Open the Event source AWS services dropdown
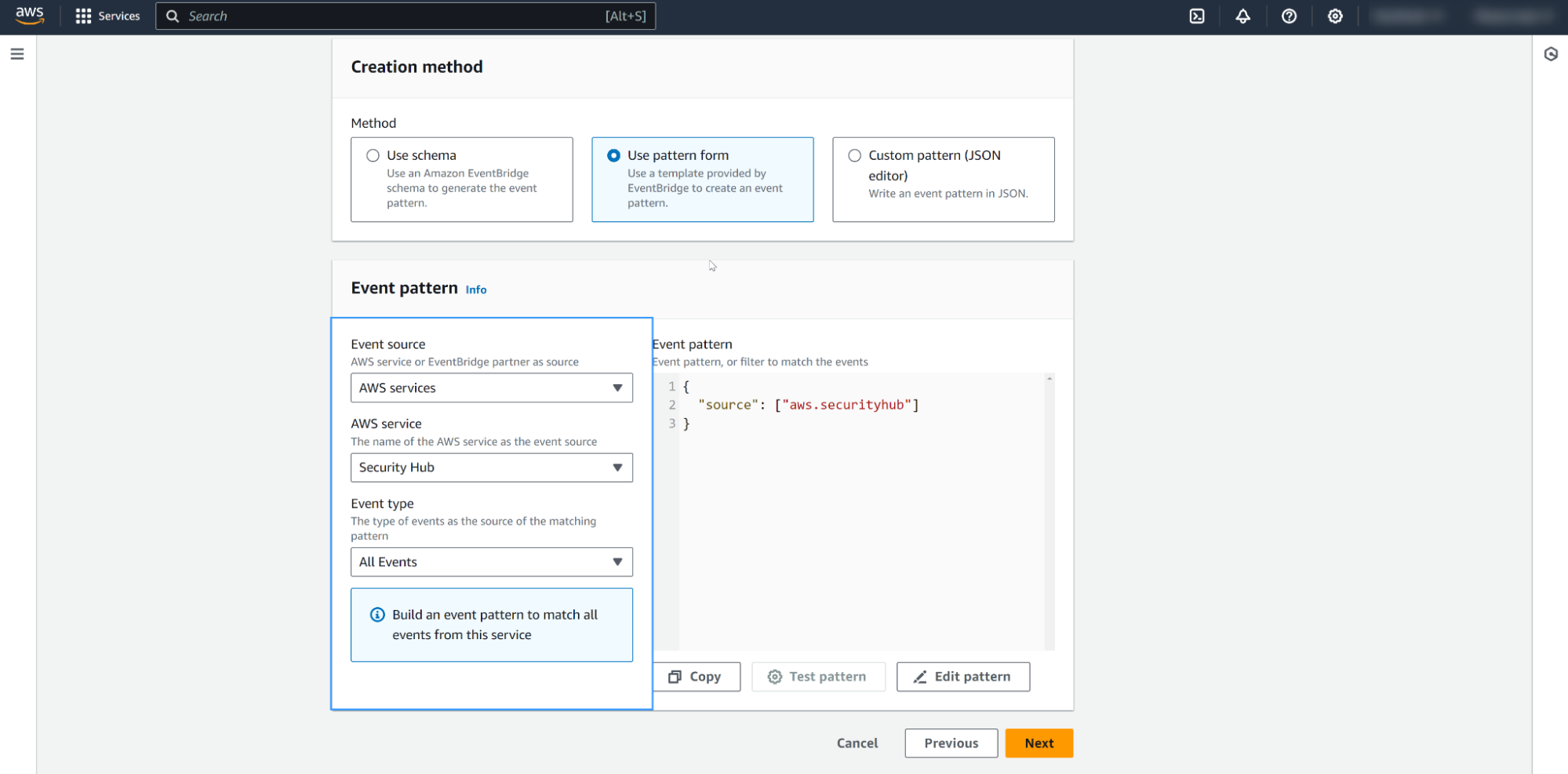1568x774 pixels. click(491, 387)
